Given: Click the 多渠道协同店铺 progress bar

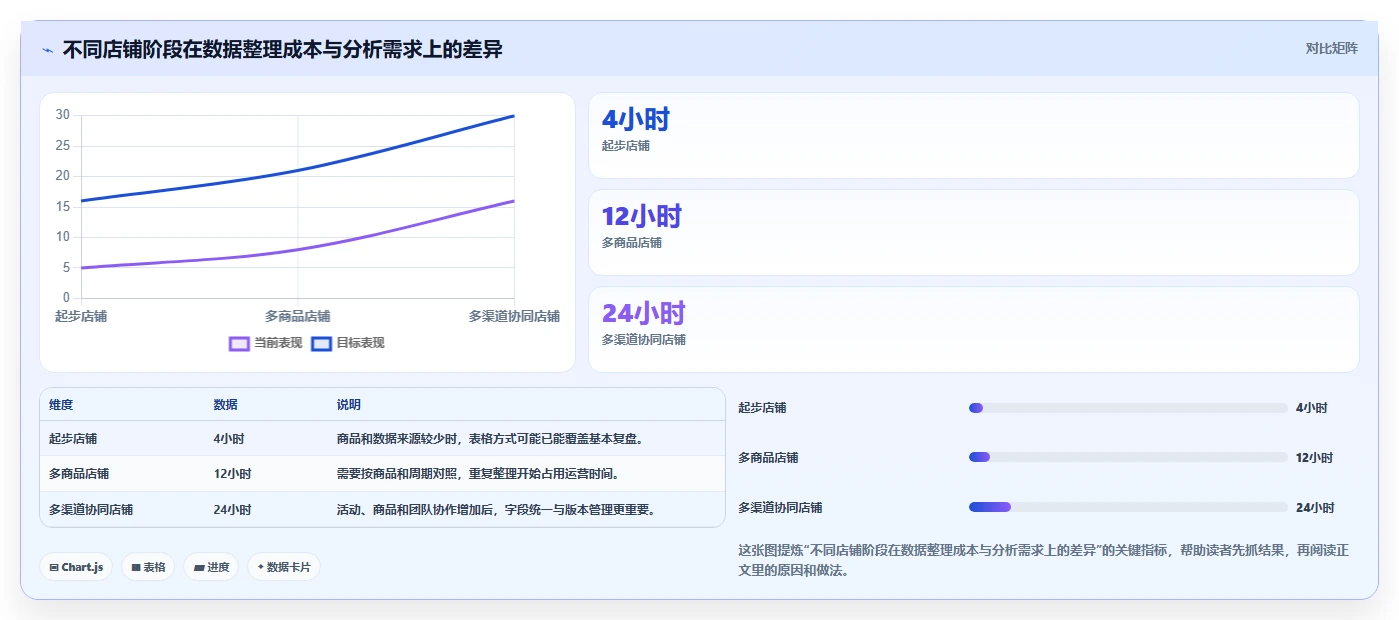Looking at the screenshot, I should (1128, 507).
